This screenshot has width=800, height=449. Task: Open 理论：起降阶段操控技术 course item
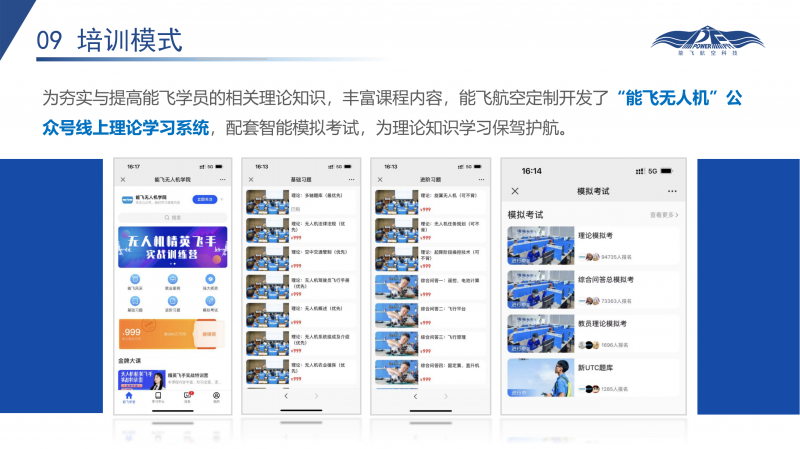click(x=430, y=259)
